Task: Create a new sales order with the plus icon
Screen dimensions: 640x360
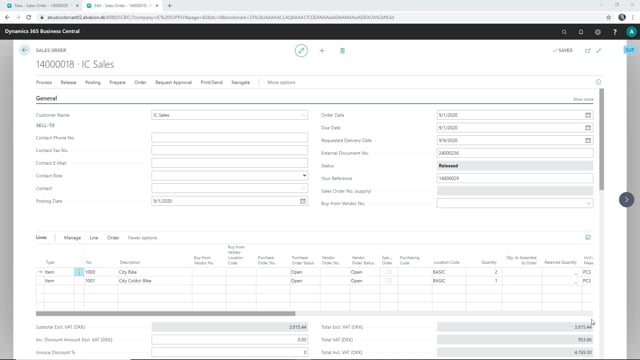Action: pyautogui.click(x=322, y=51)
